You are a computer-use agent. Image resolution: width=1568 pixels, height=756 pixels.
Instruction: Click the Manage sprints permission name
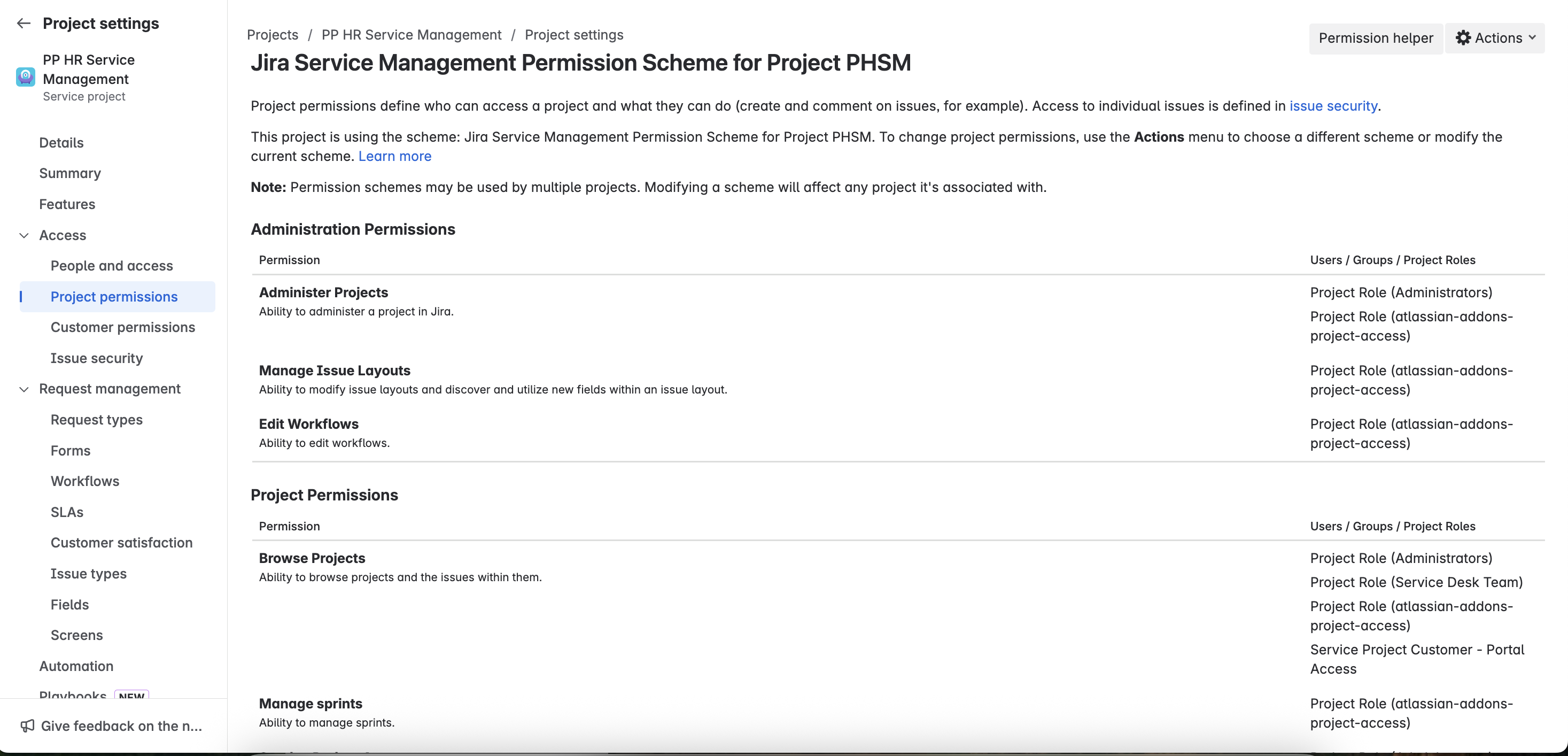point(311,704)
